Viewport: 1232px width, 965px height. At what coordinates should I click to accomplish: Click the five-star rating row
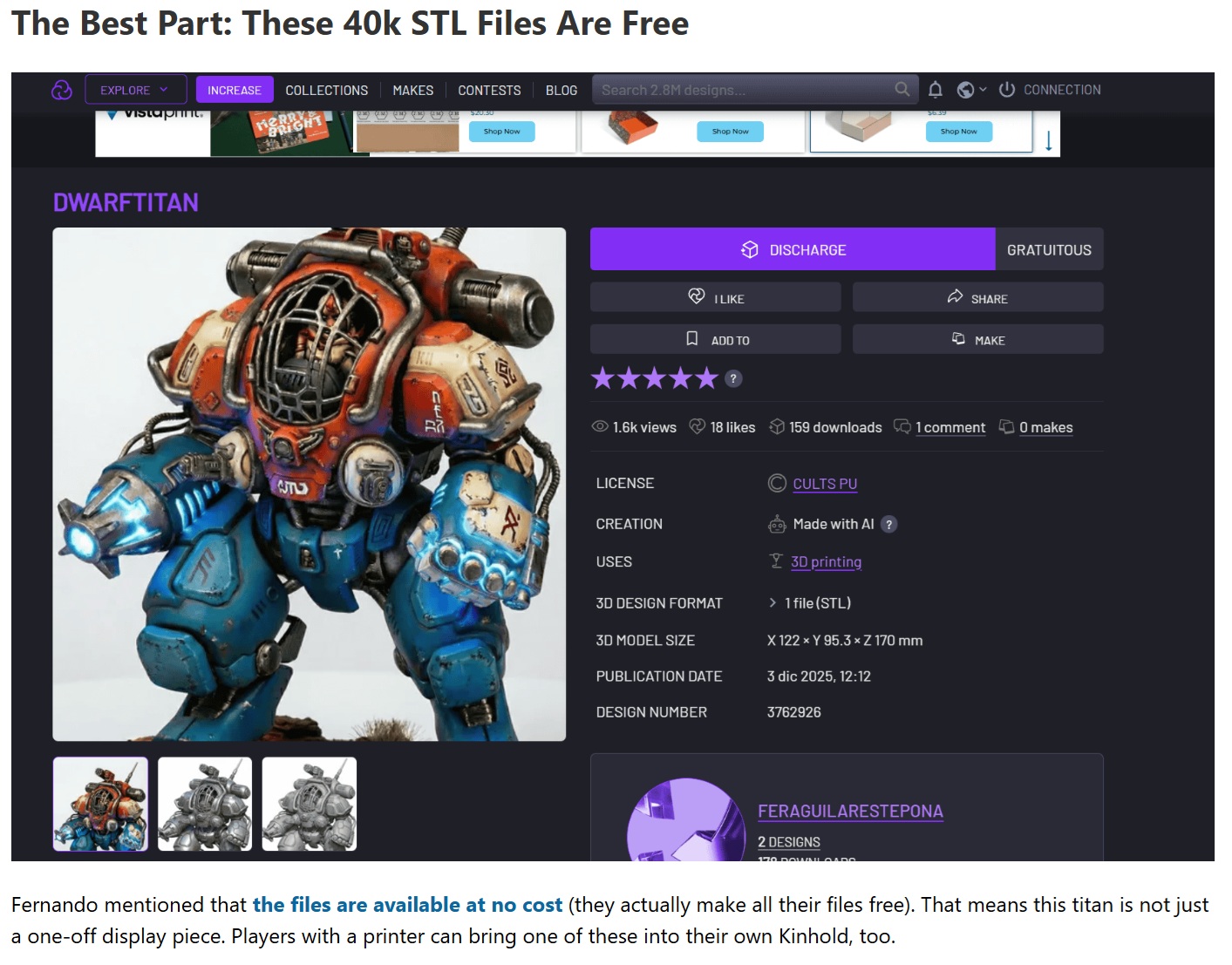pyautogui.click(x=655, y=378)
